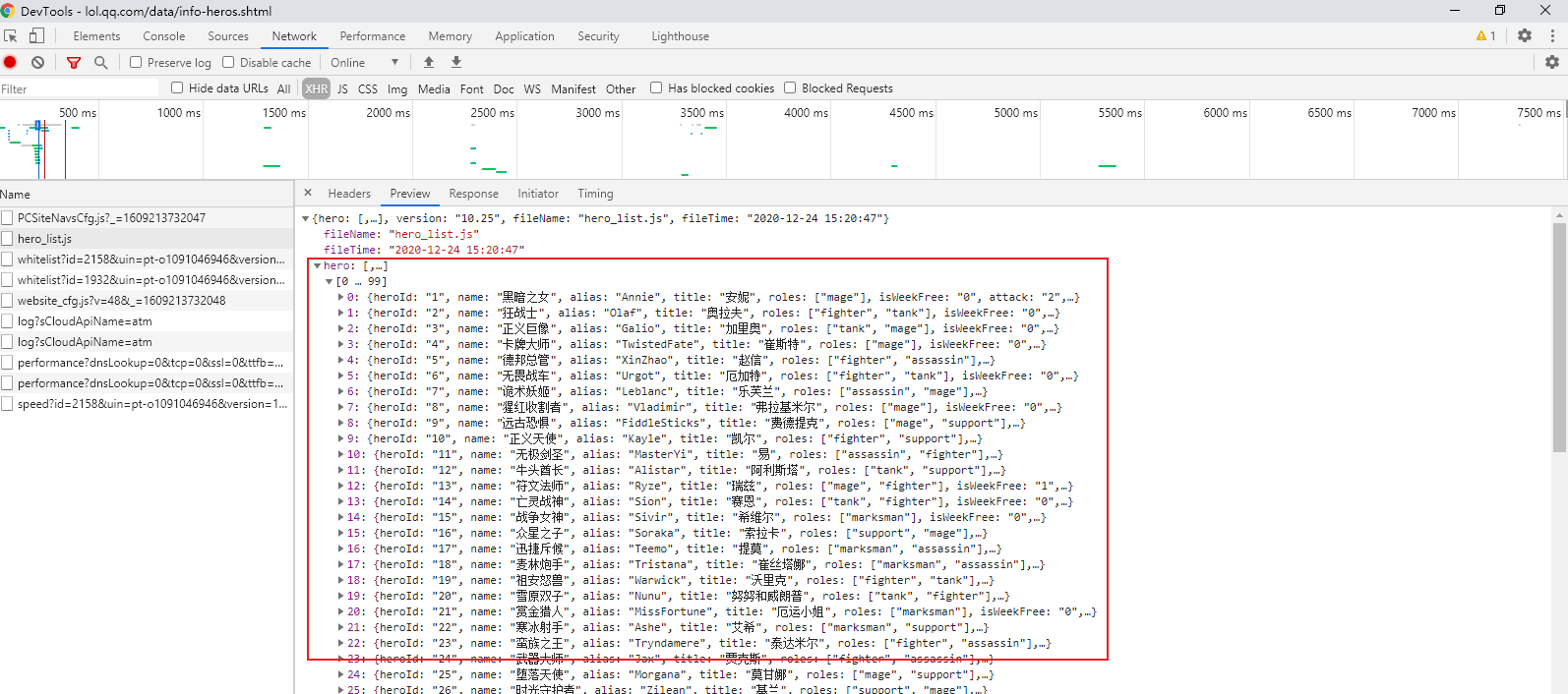Stop recording network log
The width and height of the screenshot is (1568, 694).
[11, 62]
